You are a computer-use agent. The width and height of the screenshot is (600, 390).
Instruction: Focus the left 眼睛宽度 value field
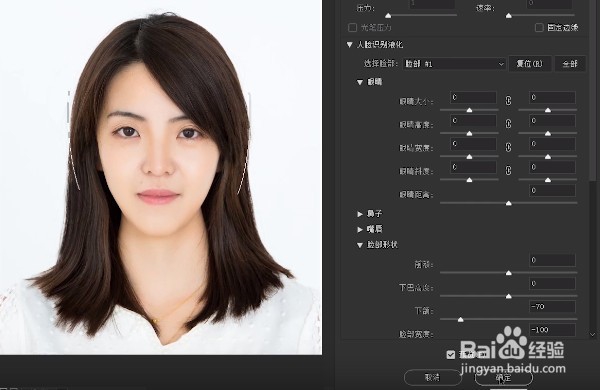point(473,144)
